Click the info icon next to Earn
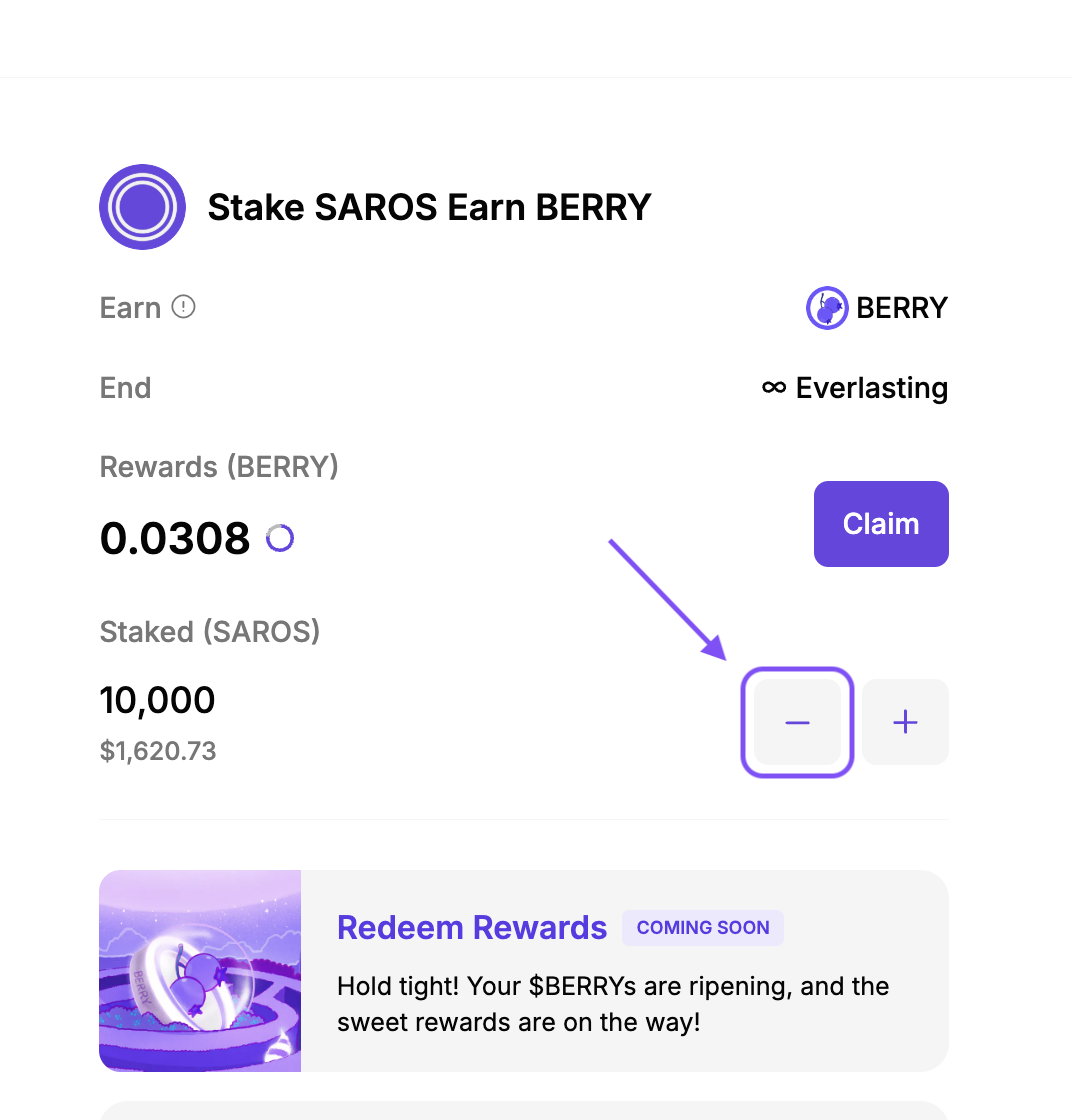1072x1120 pixels. (x=183, y=307)
